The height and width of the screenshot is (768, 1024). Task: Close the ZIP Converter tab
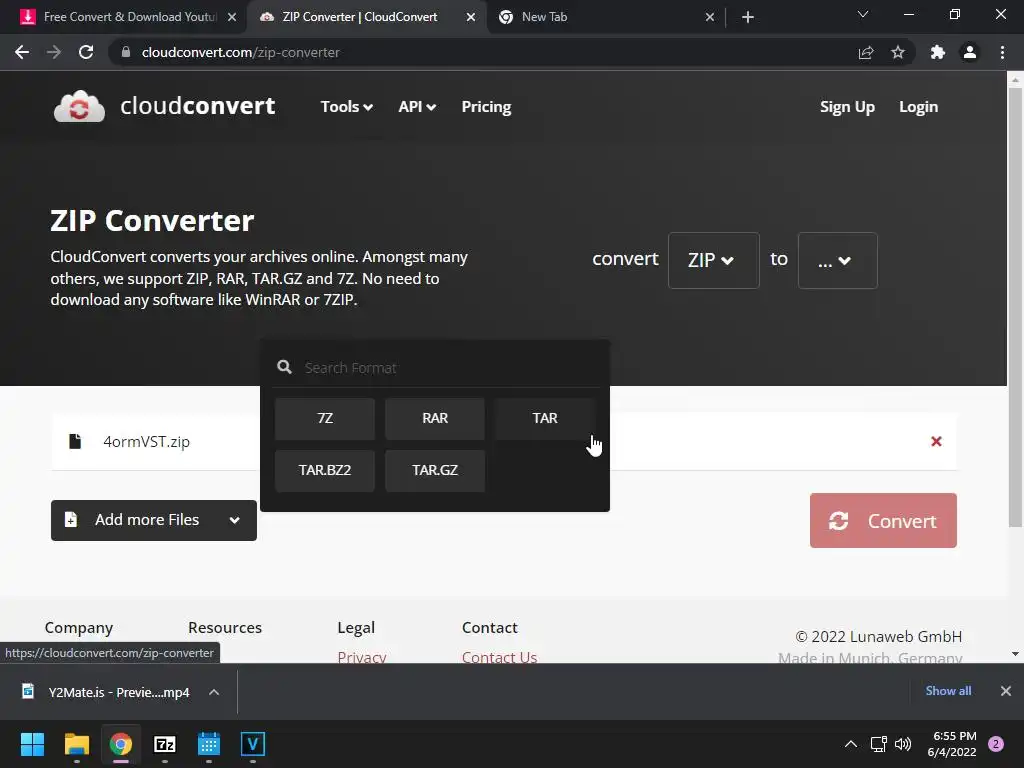pos(471,17)
